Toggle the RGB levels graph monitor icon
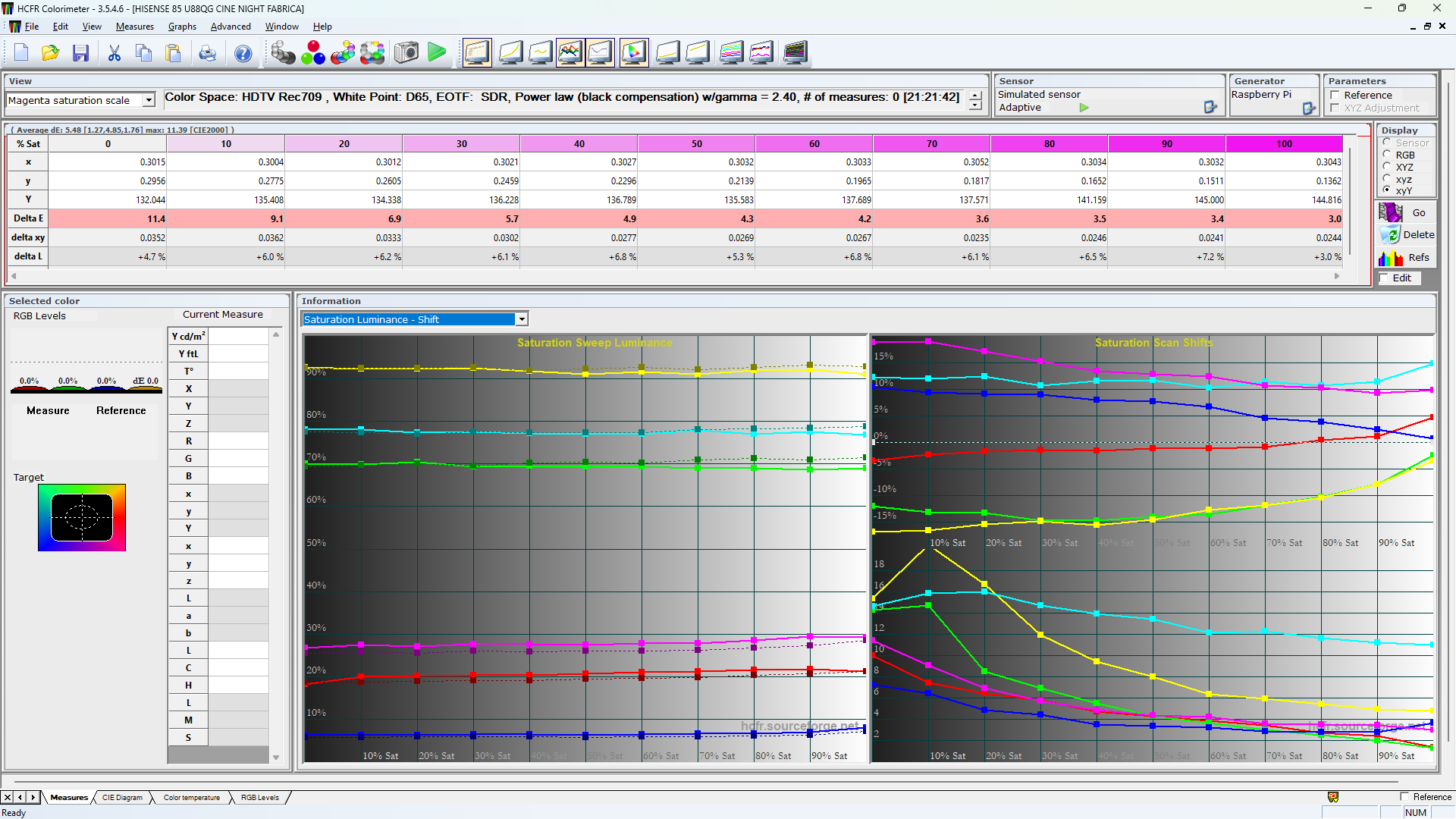 click(x=570, y=52)
